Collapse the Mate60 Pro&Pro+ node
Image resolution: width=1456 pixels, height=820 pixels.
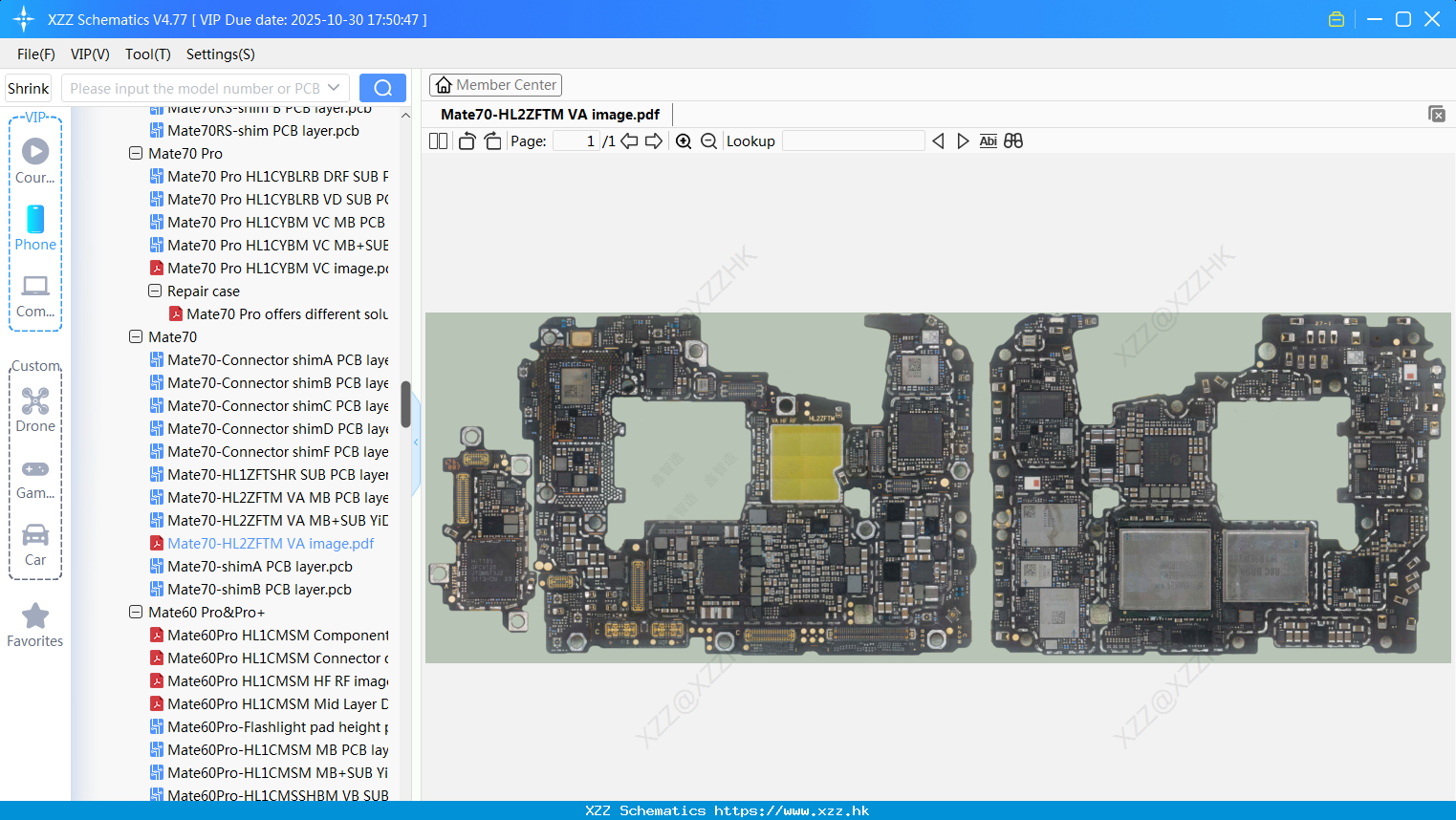(136, 612)
